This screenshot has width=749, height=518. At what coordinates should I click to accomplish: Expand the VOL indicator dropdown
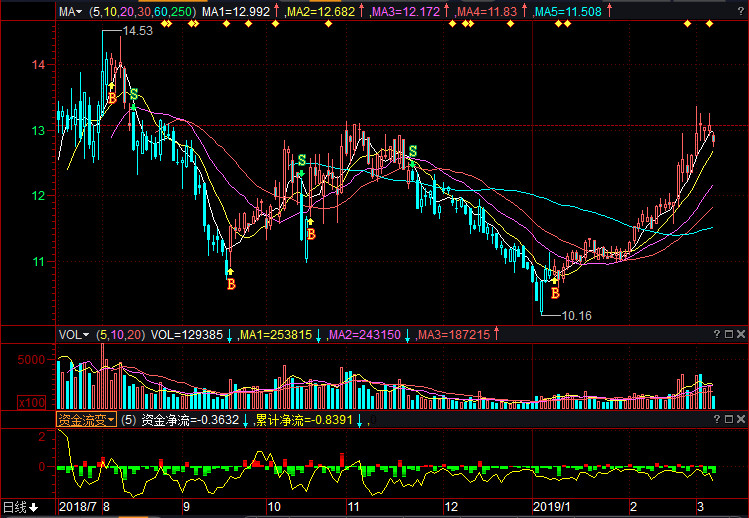pyautogui.click(x=74, y=334)
